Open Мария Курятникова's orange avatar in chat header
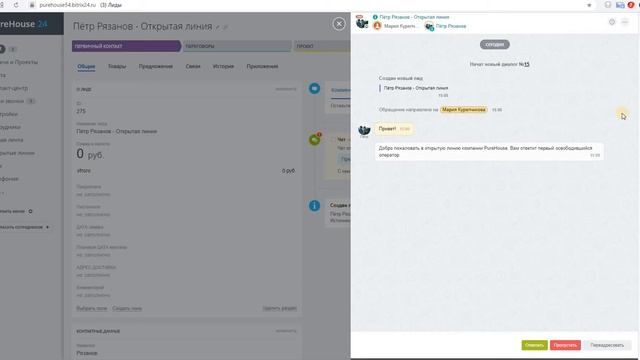 tap(377, 26)
